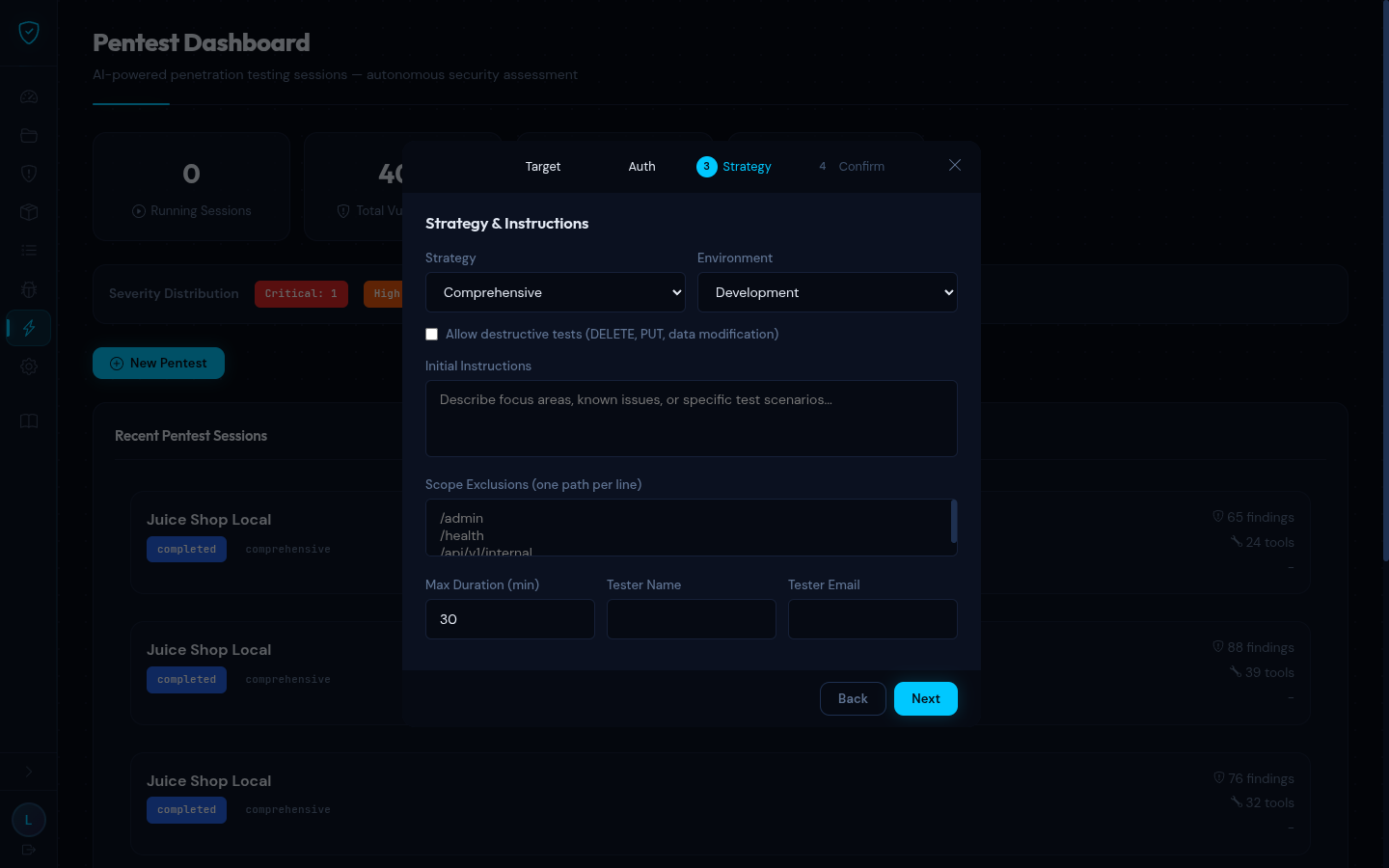Open the book documentation icon
Viewport: 1389px width, 868px height.
29,421
